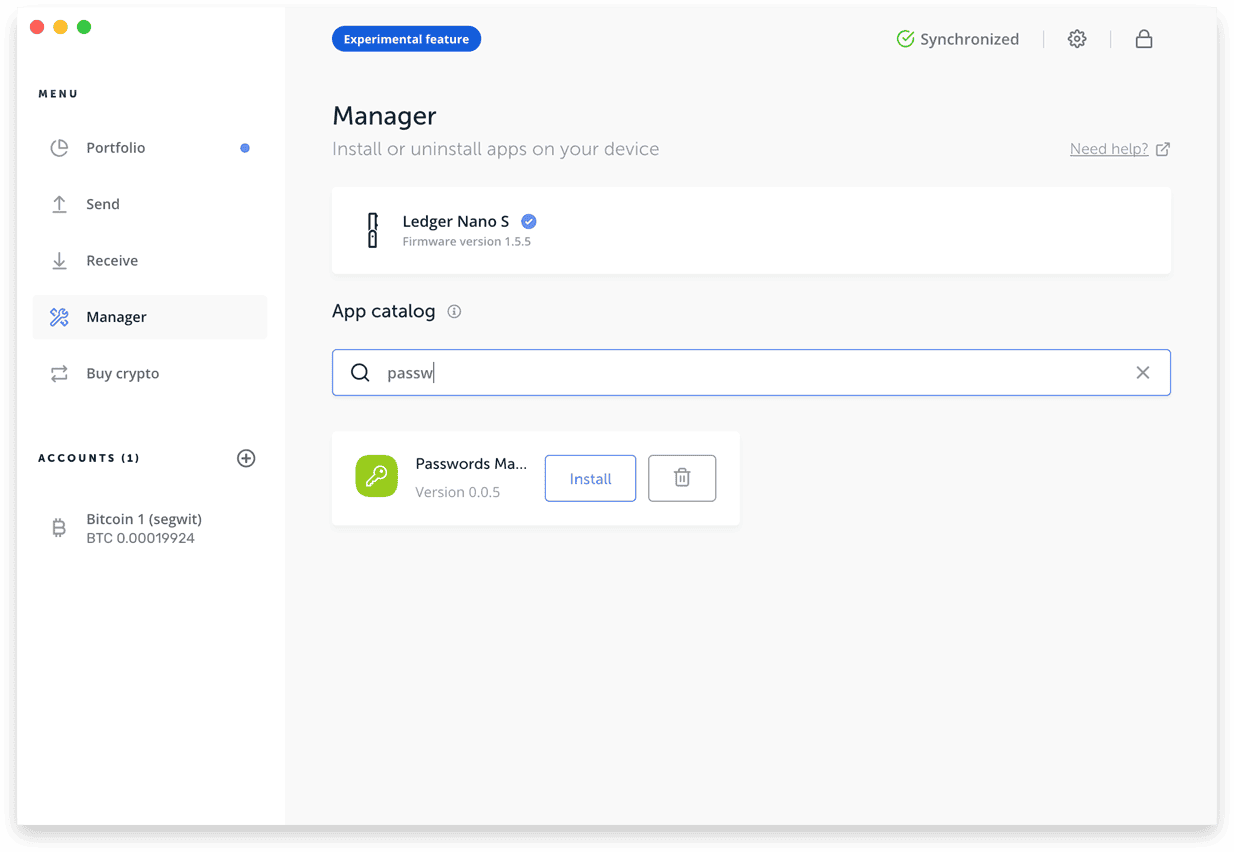Open the Send menu item
The image size is (1234, 852).
pos(150,204)
